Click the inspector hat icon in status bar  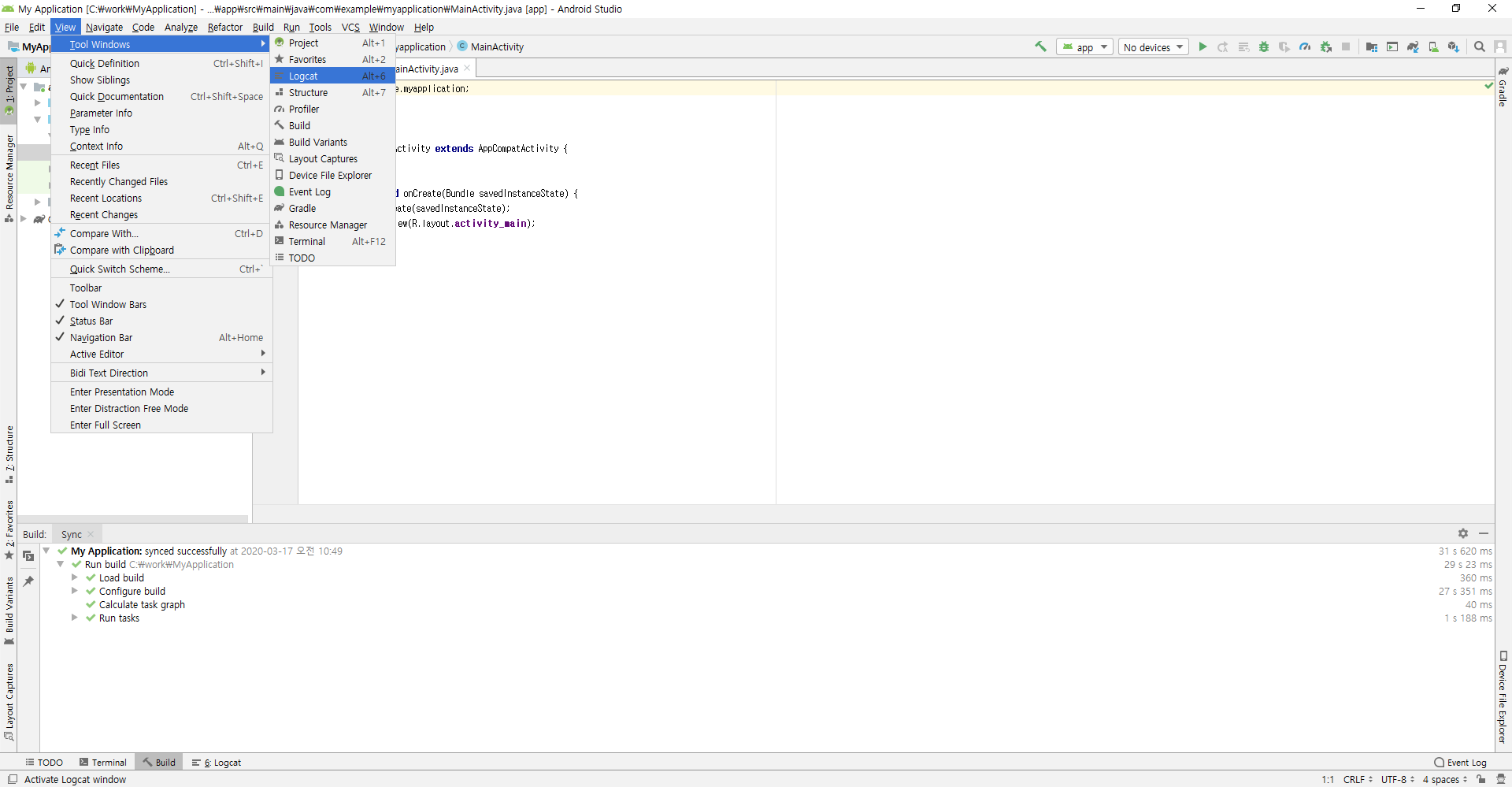coord(1500,779)
